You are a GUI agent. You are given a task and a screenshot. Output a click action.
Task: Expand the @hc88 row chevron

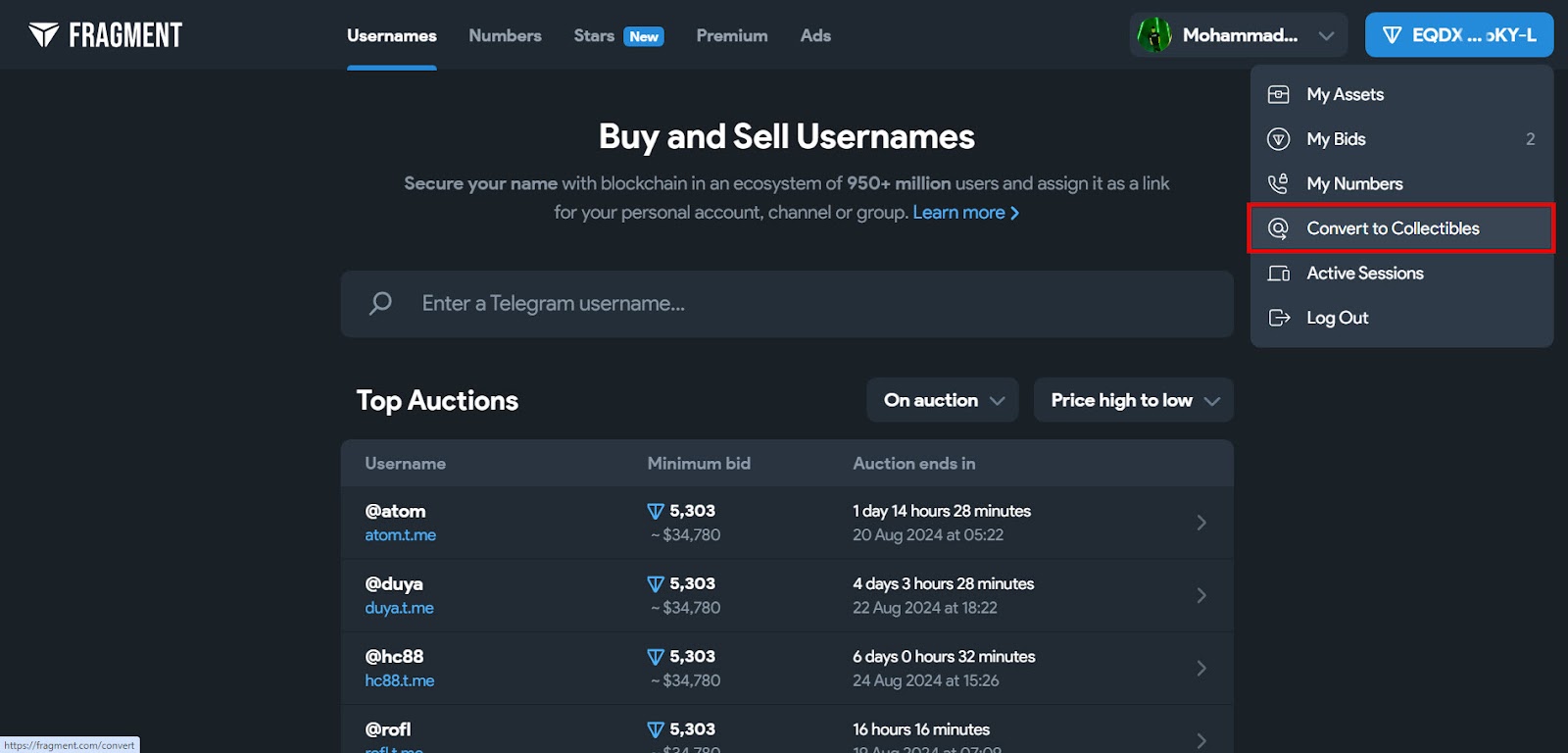tap(1201, 668)
